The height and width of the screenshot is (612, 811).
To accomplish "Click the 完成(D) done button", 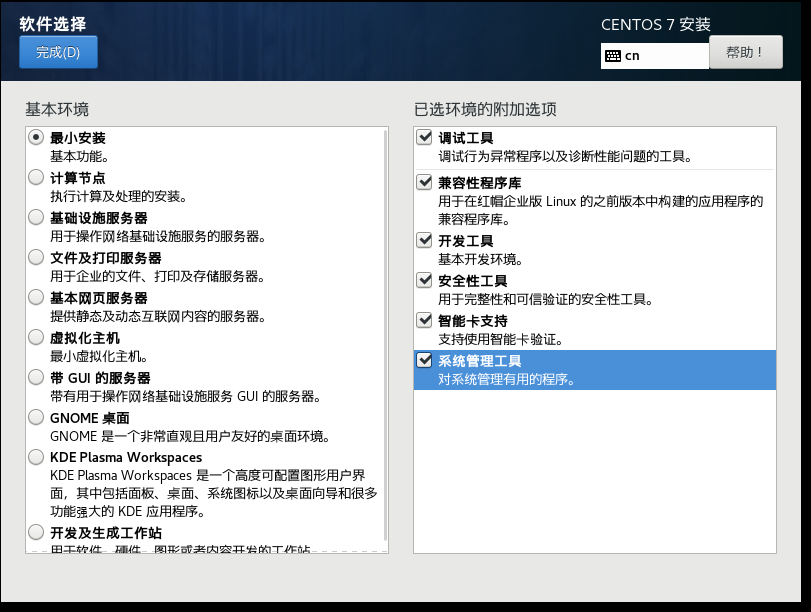I will click(58, 52).
